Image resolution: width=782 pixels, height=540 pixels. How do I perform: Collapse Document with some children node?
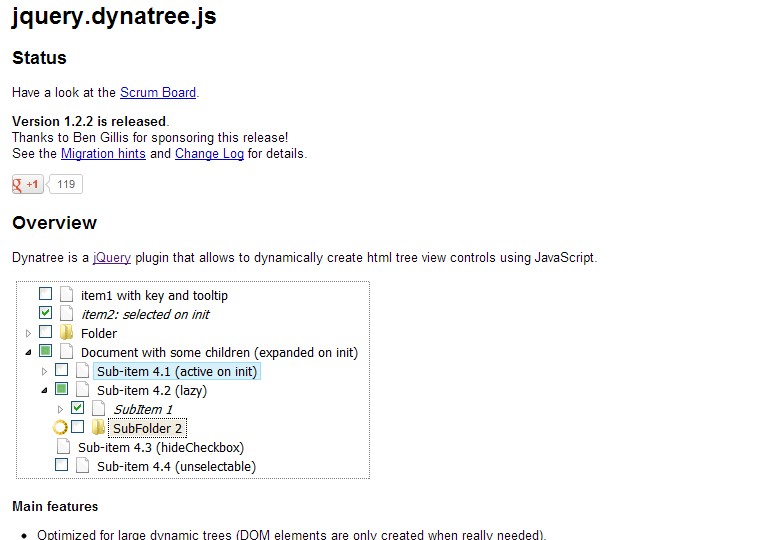(28, 352)
